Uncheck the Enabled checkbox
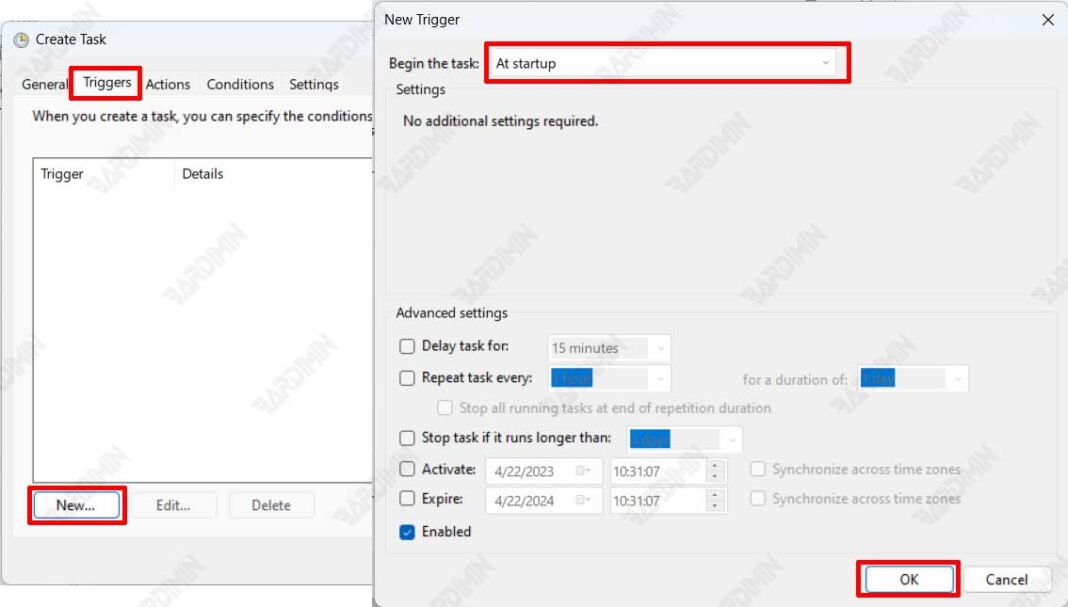 407,532
